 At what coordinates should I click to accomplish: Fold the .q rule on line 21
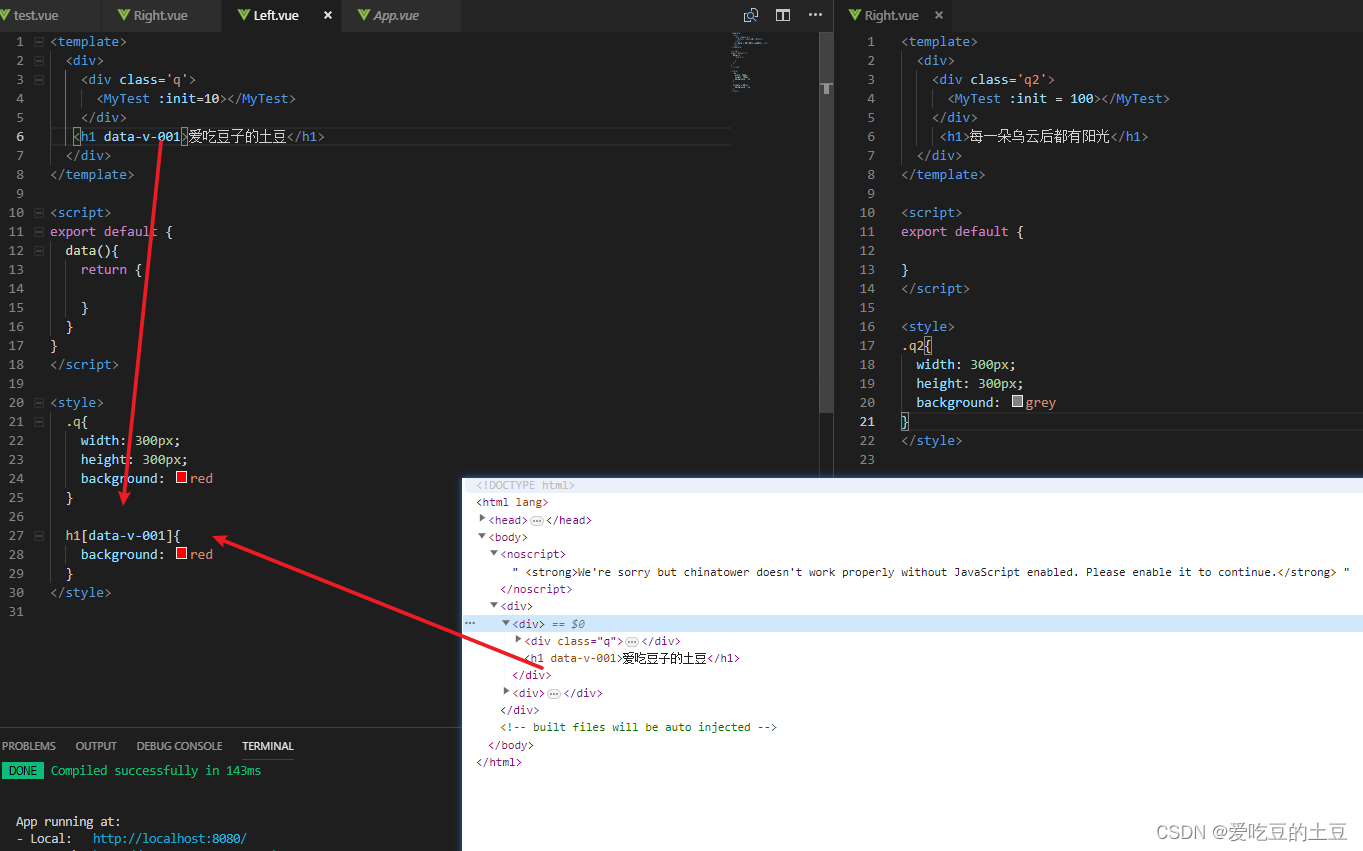39,422
